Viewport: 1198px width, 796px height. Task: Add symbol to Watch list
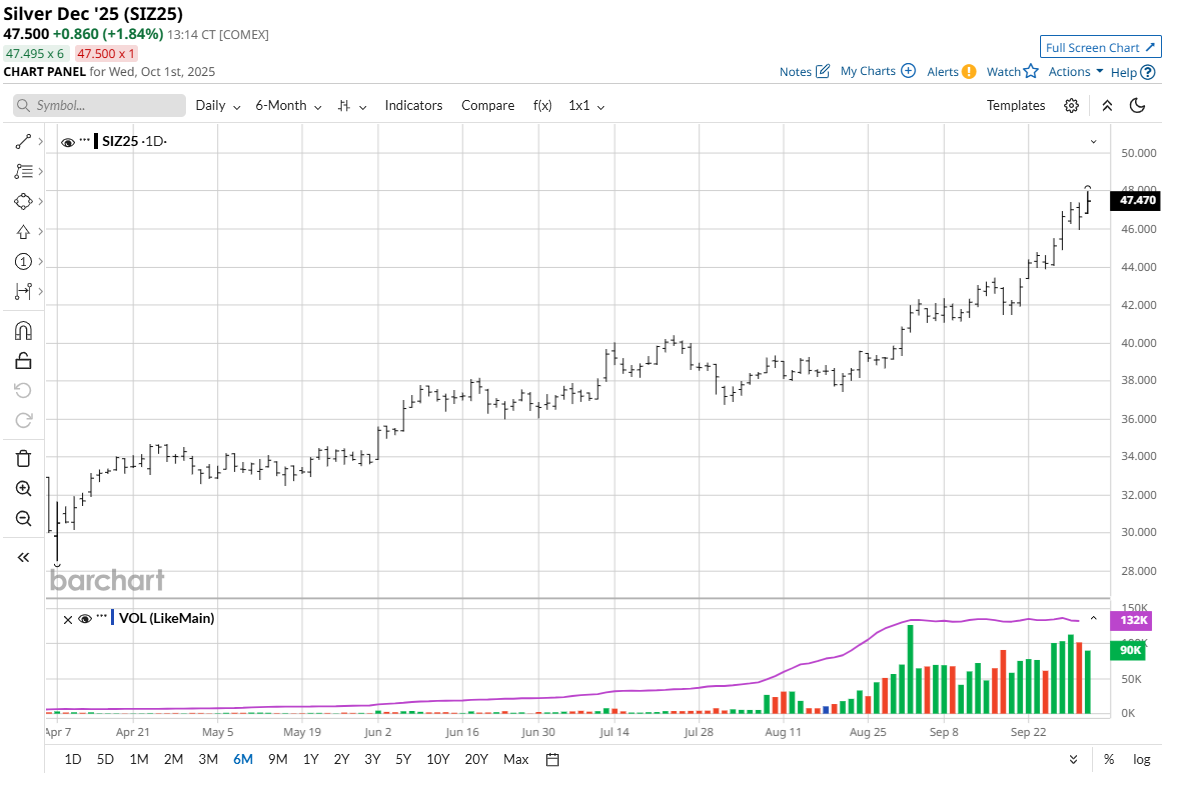(1012, 71)
